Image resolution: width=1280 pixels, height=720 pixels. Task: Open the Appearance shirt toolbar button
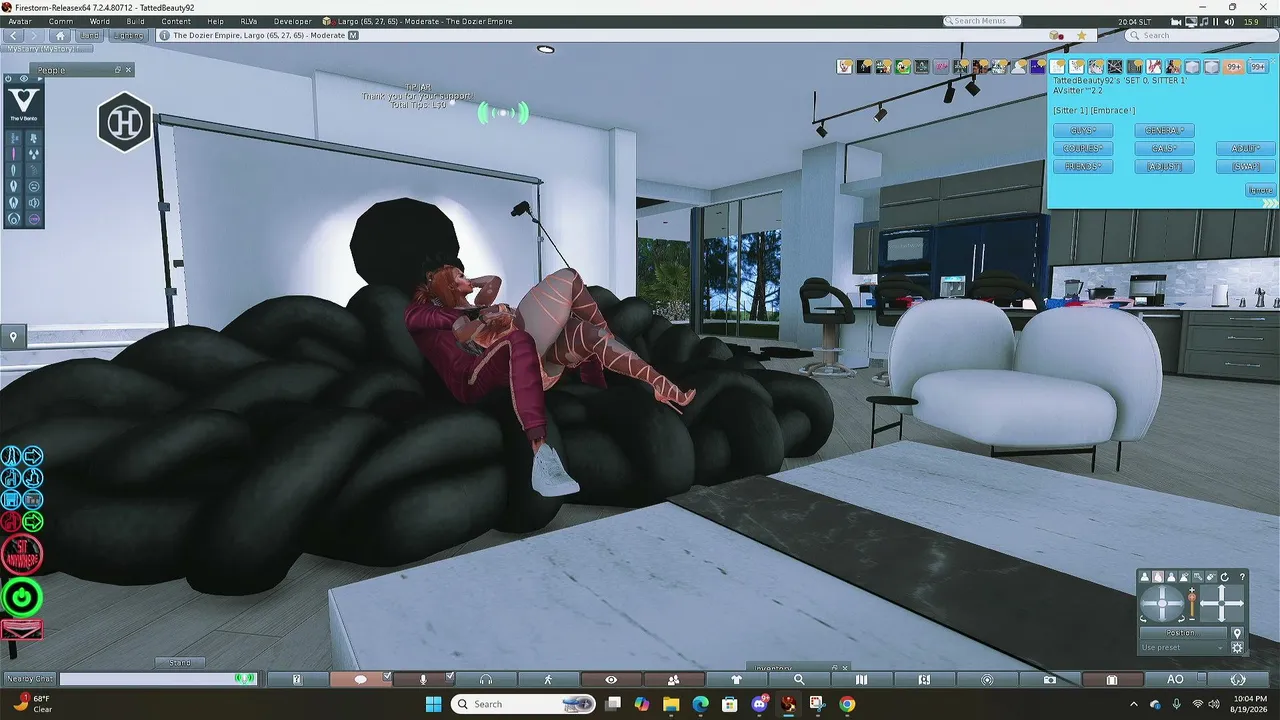[x=737, y=680]
